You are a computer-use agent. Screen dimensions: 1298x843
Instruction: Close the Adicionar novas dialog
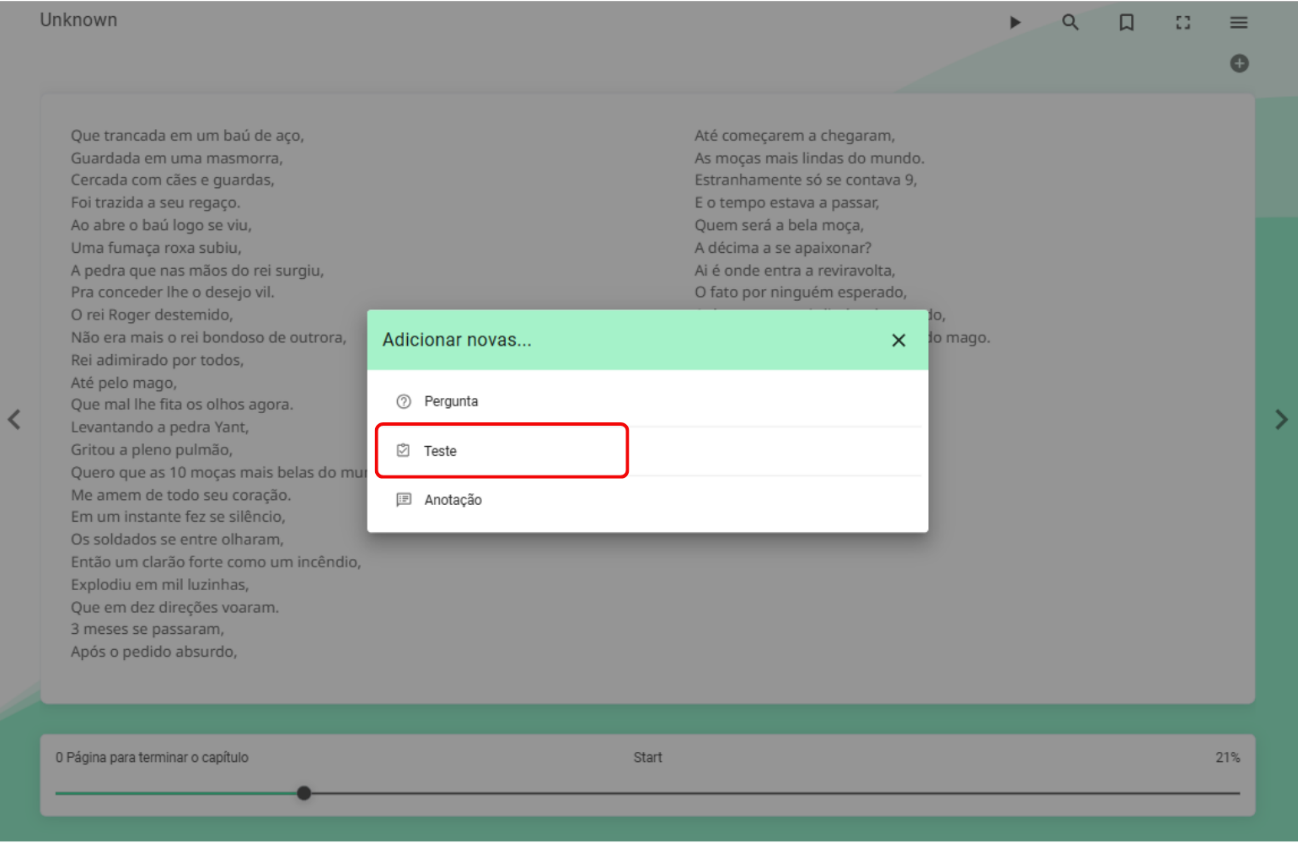click(898, 340)
